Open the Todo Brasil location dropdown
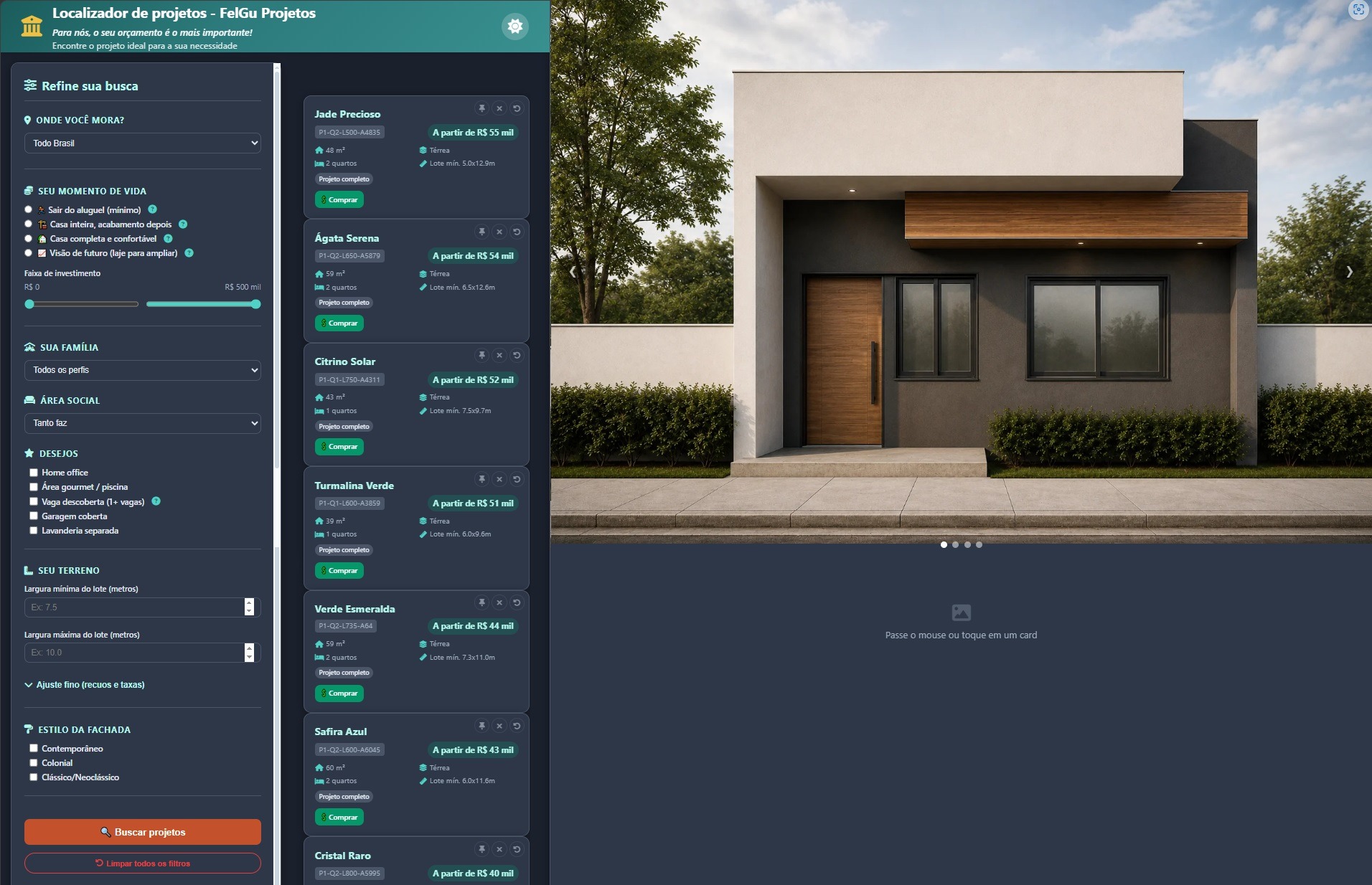The image size is (1372, 885). point(143,143)
